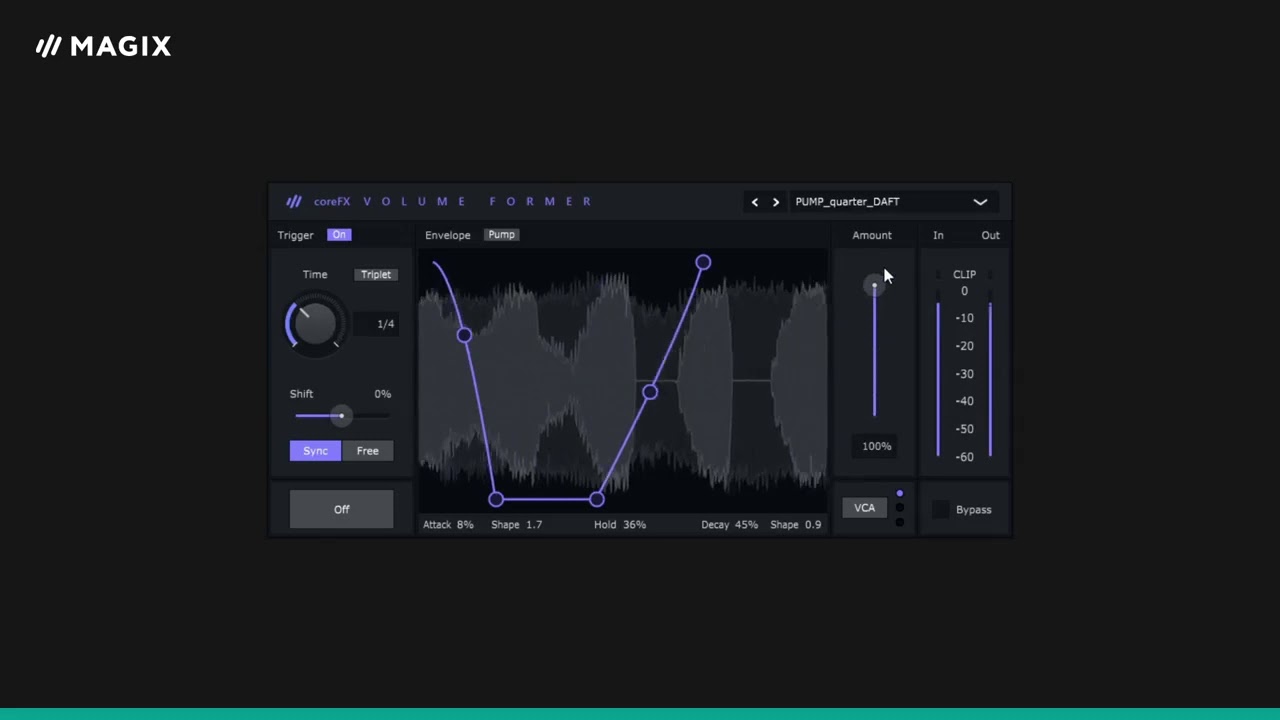Select the decay curve shape node
Screen dimensions: 1280x720
(x=650, y=392)
